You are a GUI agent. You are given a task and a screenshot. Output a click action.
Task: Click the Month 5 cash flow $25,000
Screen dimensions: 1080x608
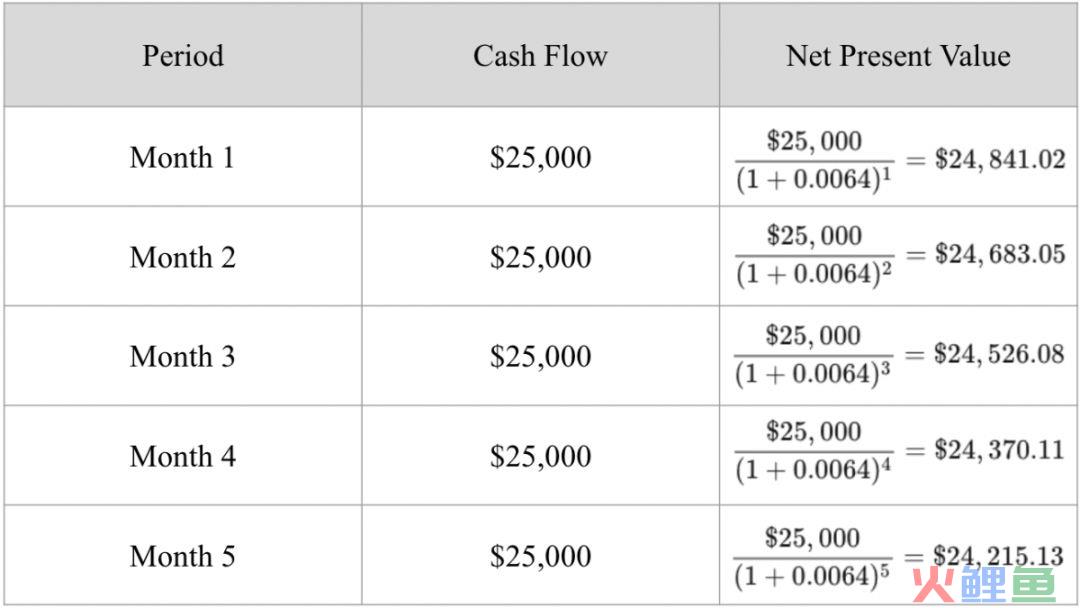click(x=541, y=556)
